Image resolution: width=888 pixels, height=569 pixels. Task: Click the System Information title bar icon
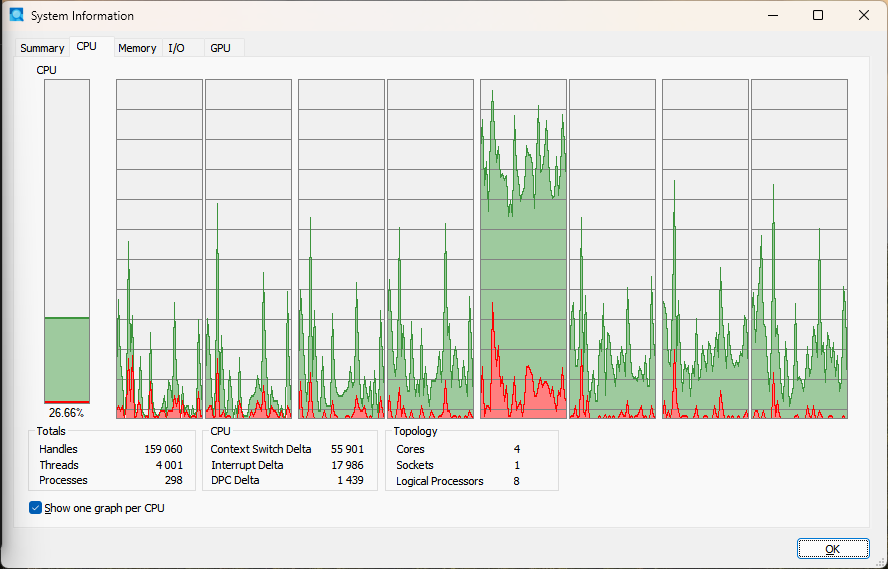coord(16,15)
